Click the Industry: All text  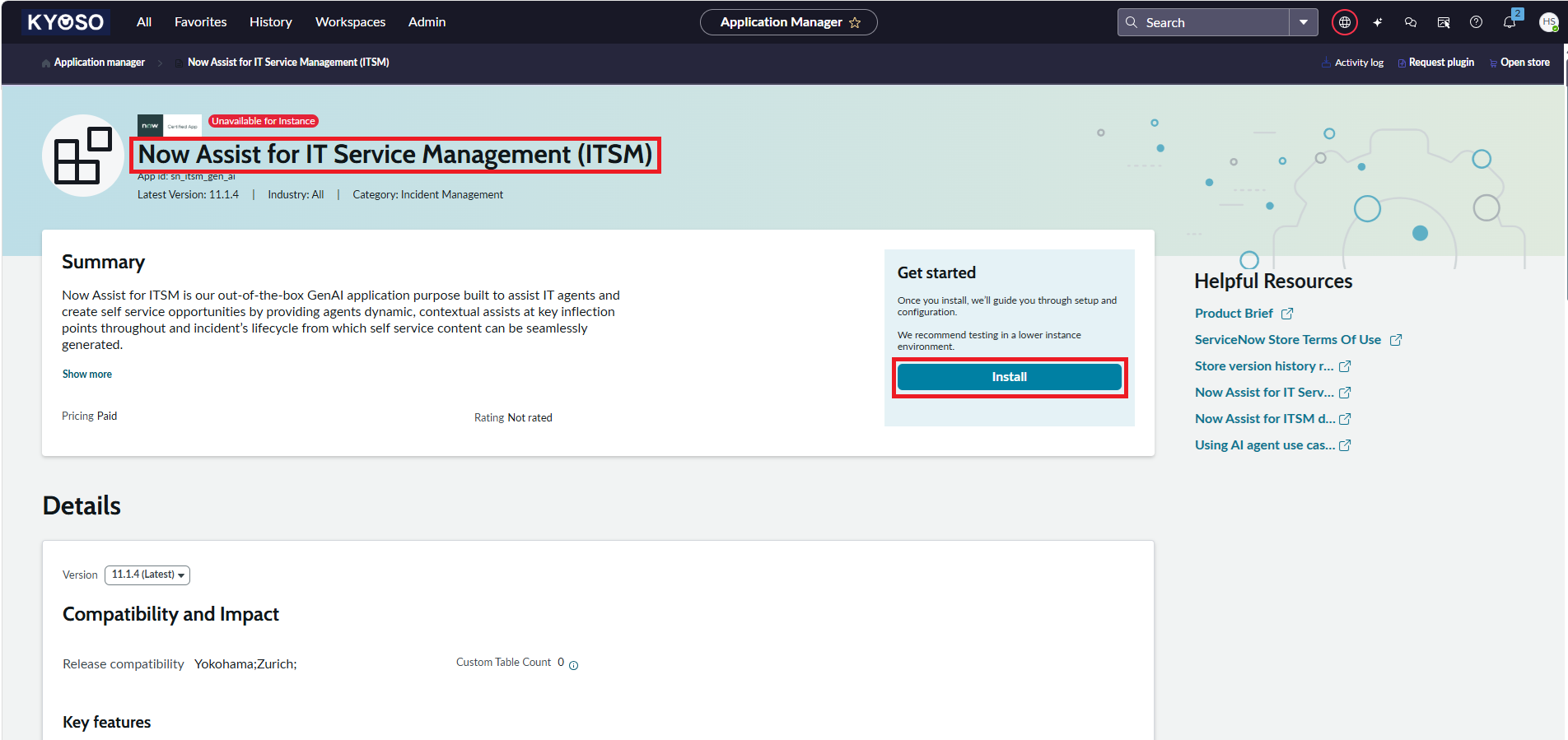coord(296,195)
